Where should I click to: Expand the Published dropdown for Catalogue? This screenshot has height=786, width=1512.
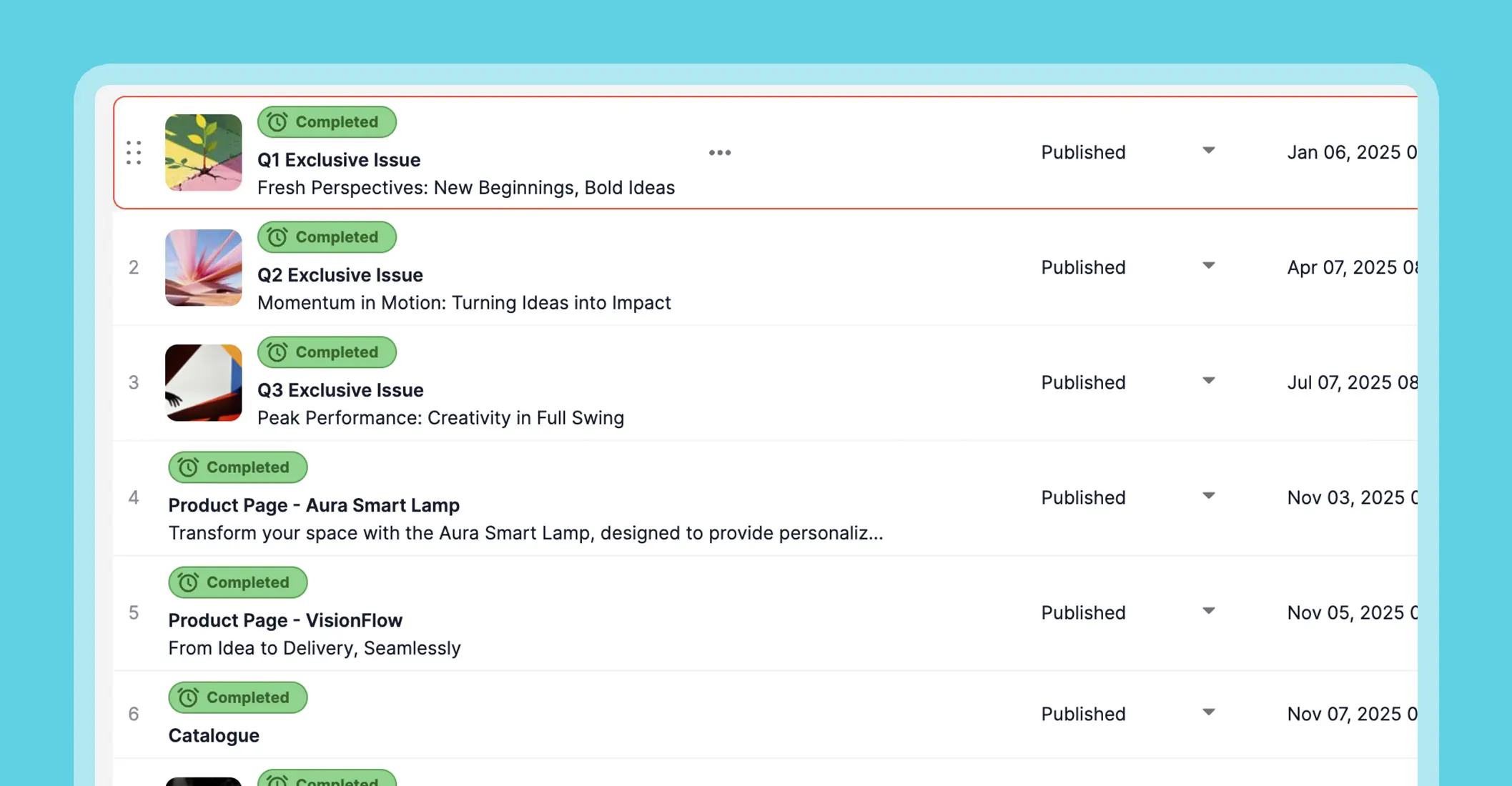[x=1208, y=712]
